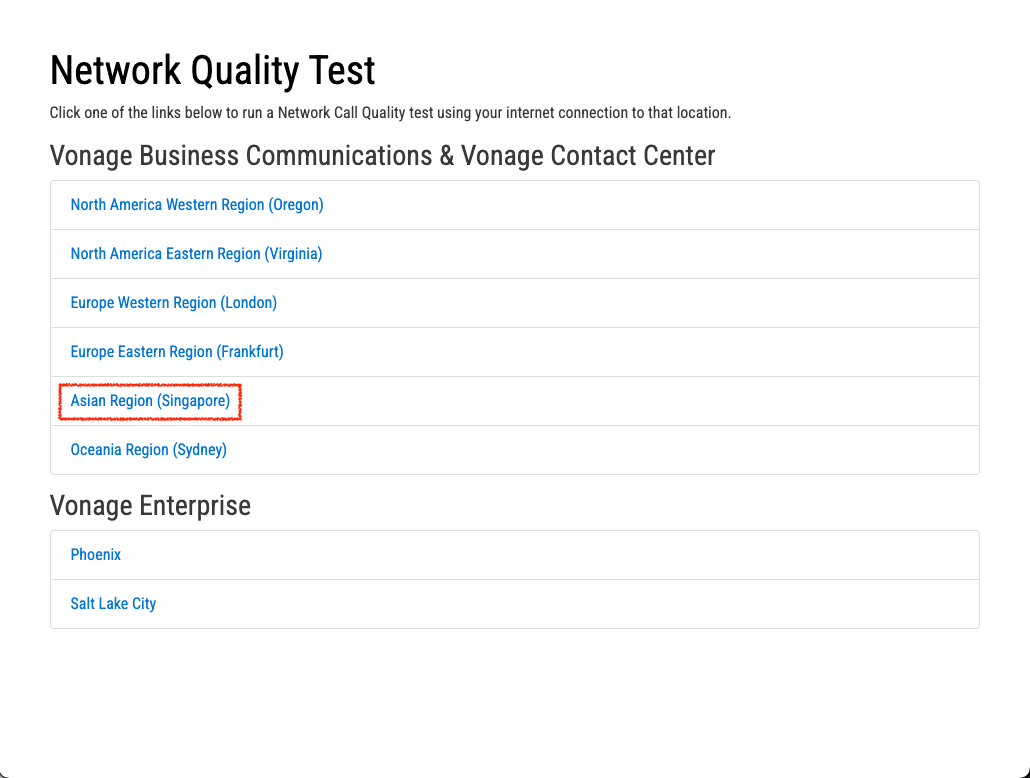Select the first Vonage Enterprise location
Viewport: 1030px width, 778px height.
pyautogui.click(x=95, y=554)
